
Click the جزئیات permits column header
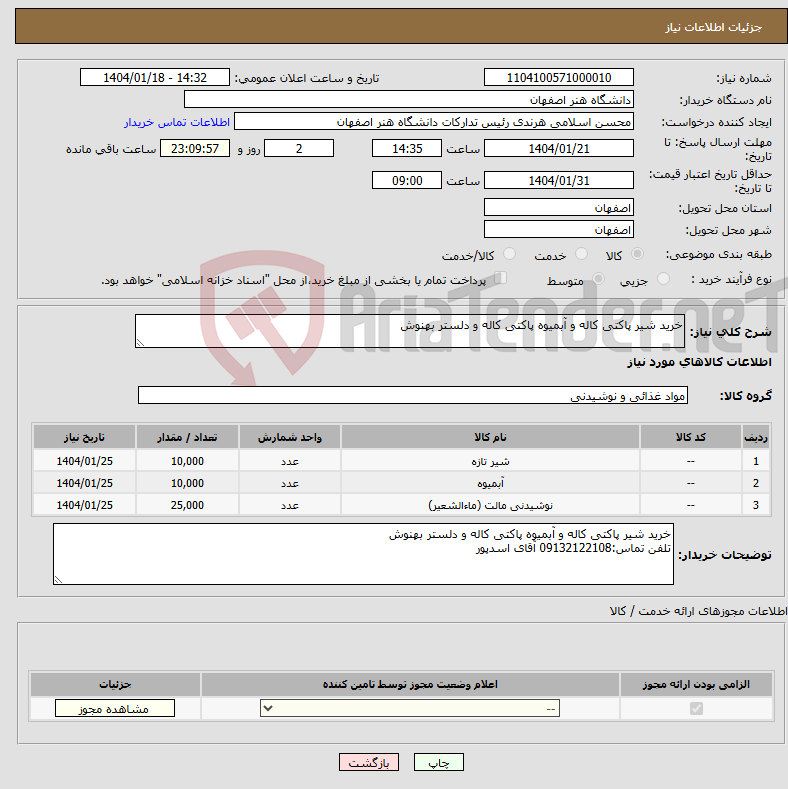pyautogui.click(x=115, y=684)
